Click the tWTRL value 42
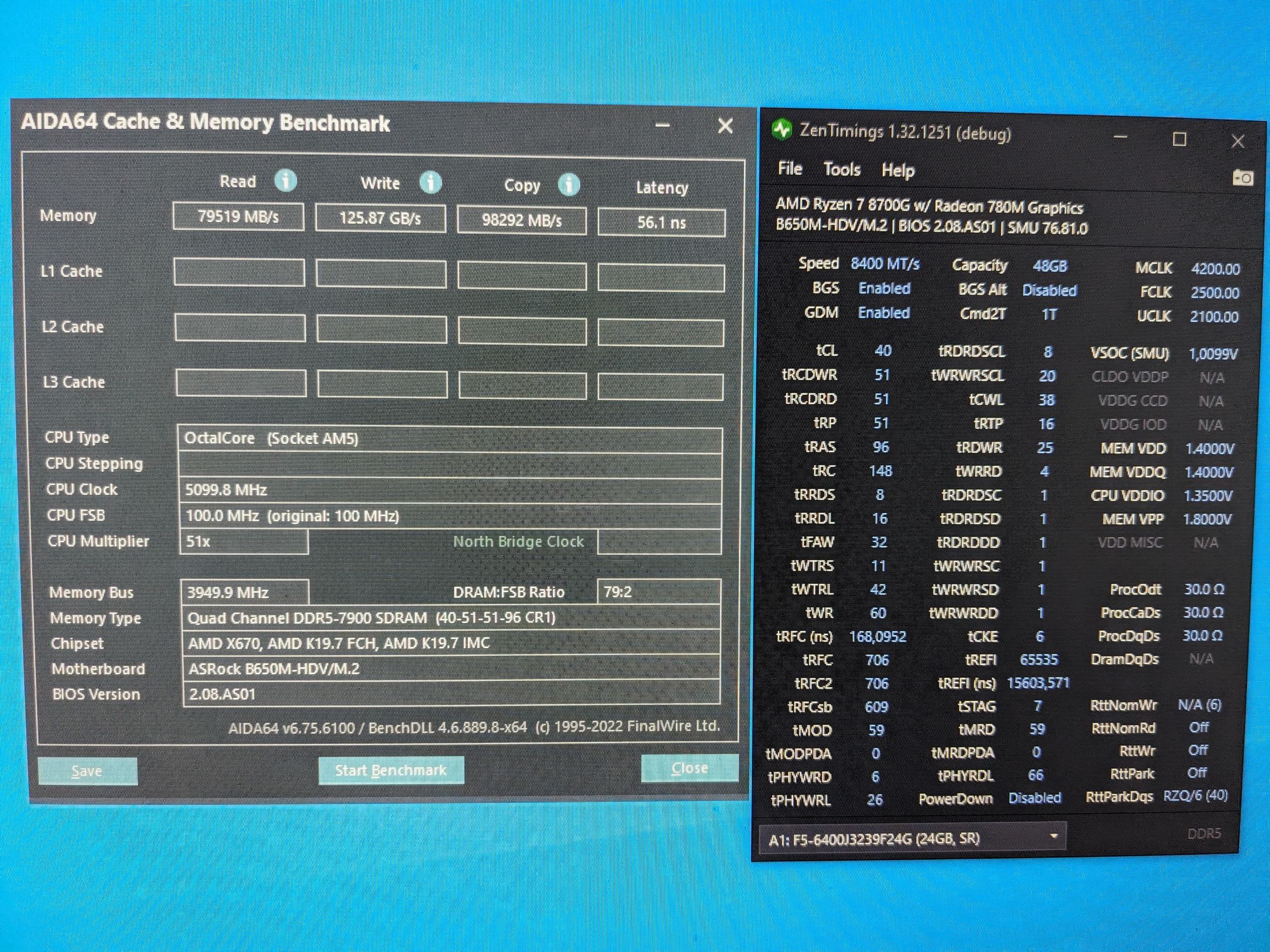 click(x=878, y=590)
